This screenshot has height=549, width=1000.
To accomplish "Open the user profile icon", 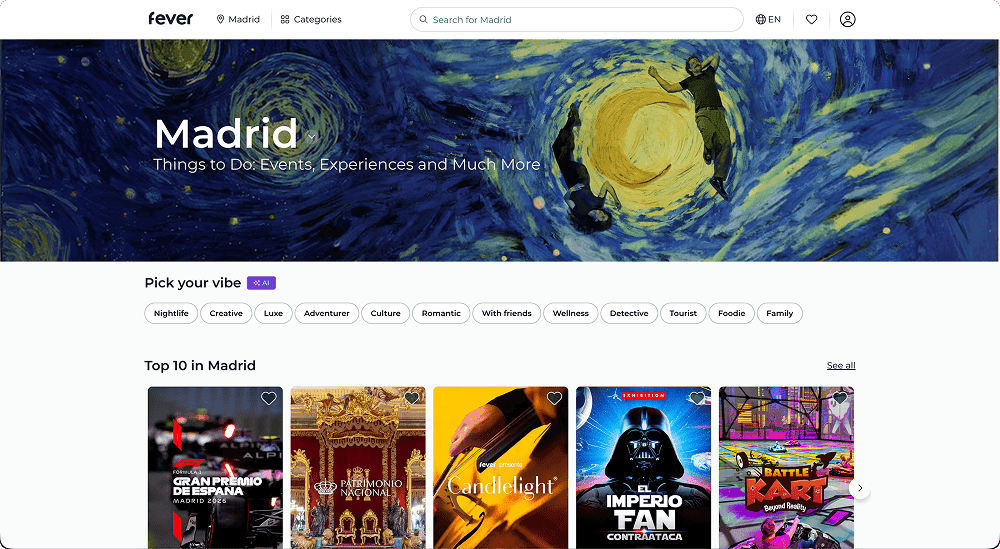I will tap(848, 20).
